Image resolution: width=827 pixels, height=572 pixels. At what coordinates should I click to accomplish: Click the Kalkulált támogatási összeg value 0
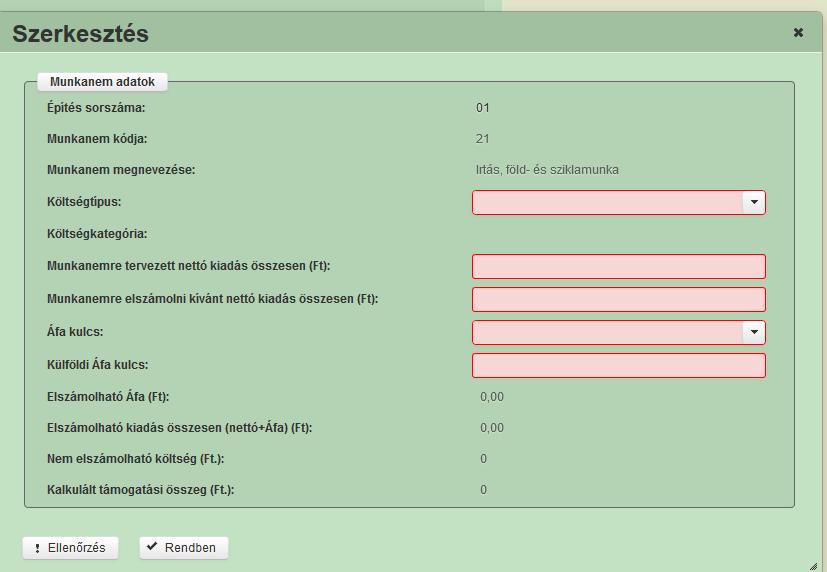pyautogui.click(x=483, y=490)
